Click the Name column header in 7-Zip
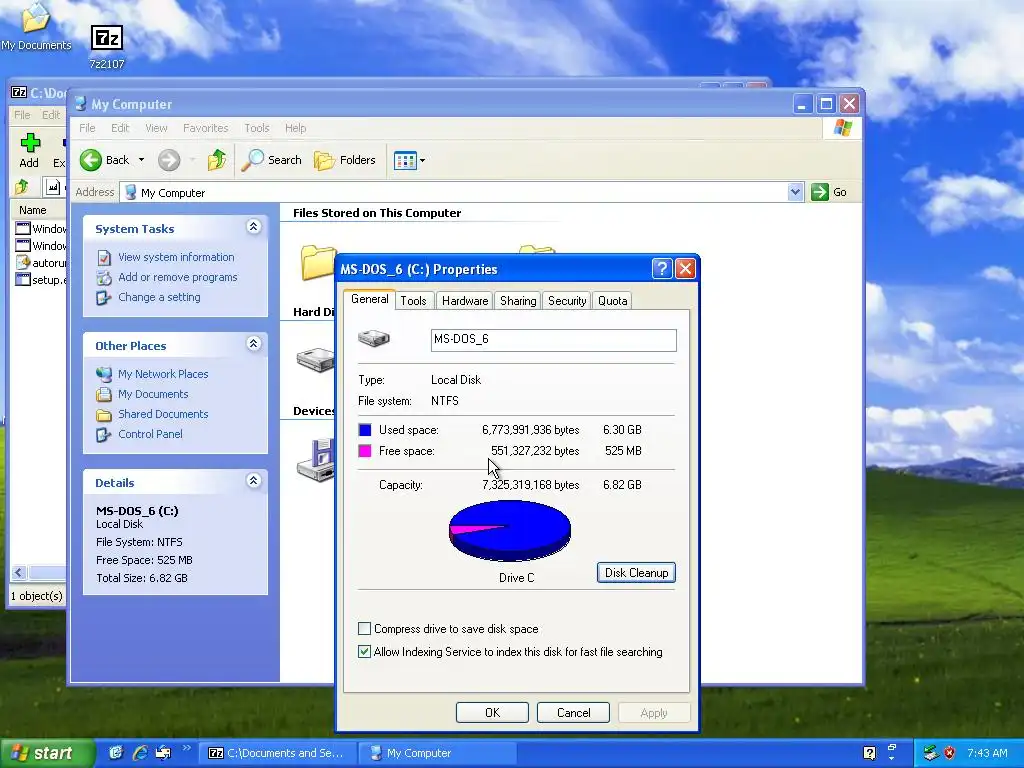Image resolution: width=1024 pixels, height=768 pixels. click(x=38, y=210)
